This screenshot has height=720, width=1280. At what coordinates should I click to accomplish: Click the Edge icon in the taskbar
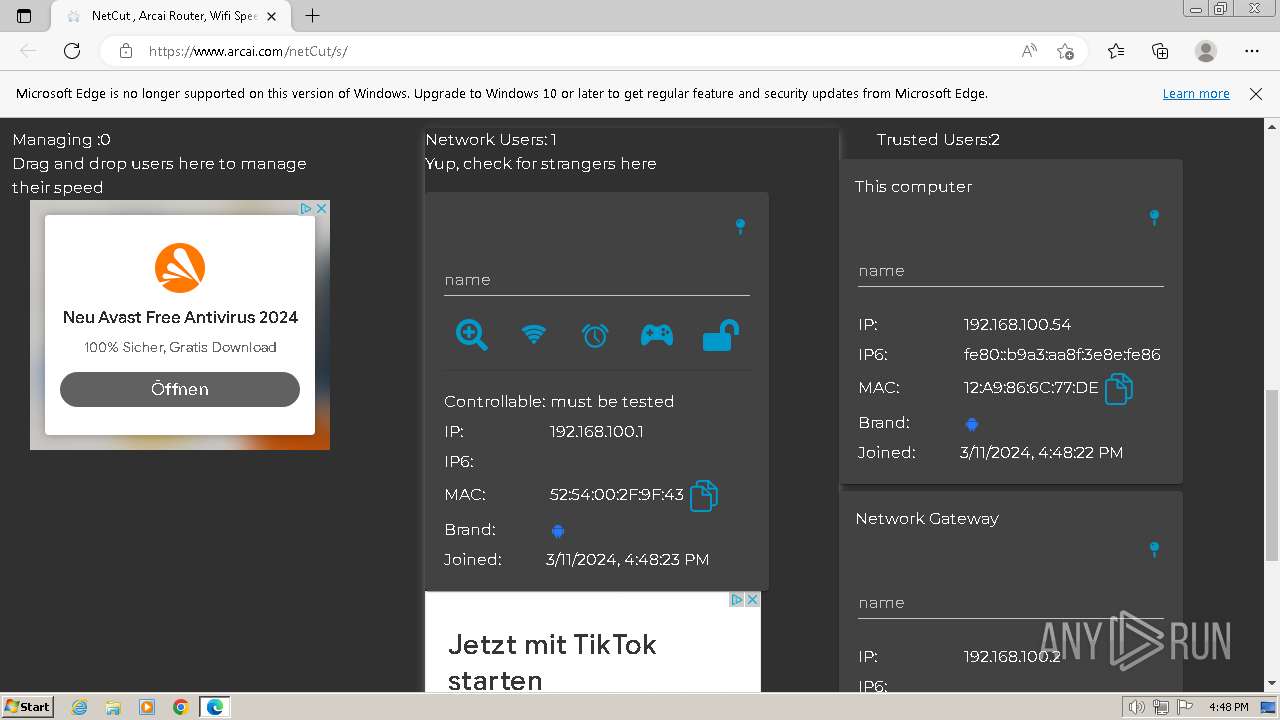[x=215, y=707]
